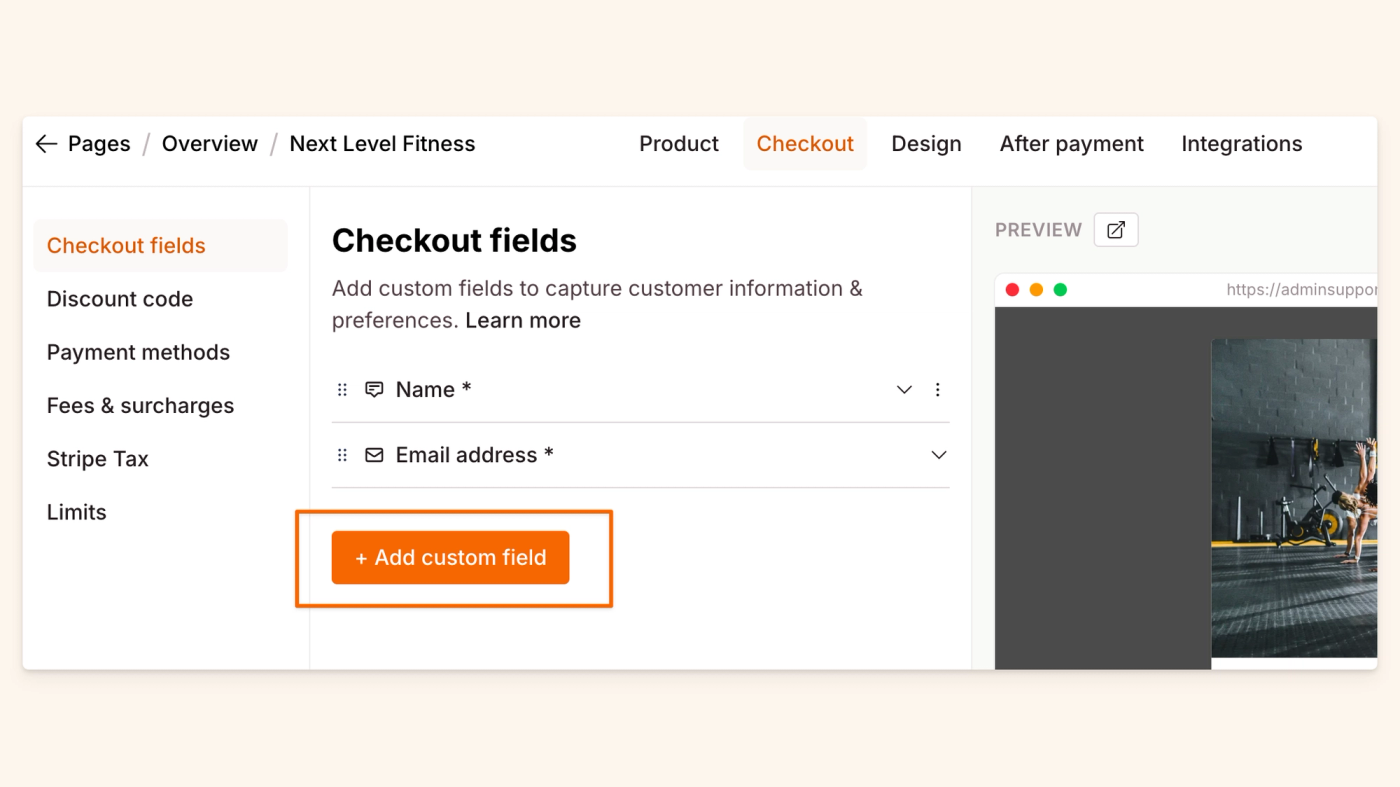This screenshot has height=787, width=1400.
Task: Expand the Email address field chevron
Action: click(x=938, y=455)
